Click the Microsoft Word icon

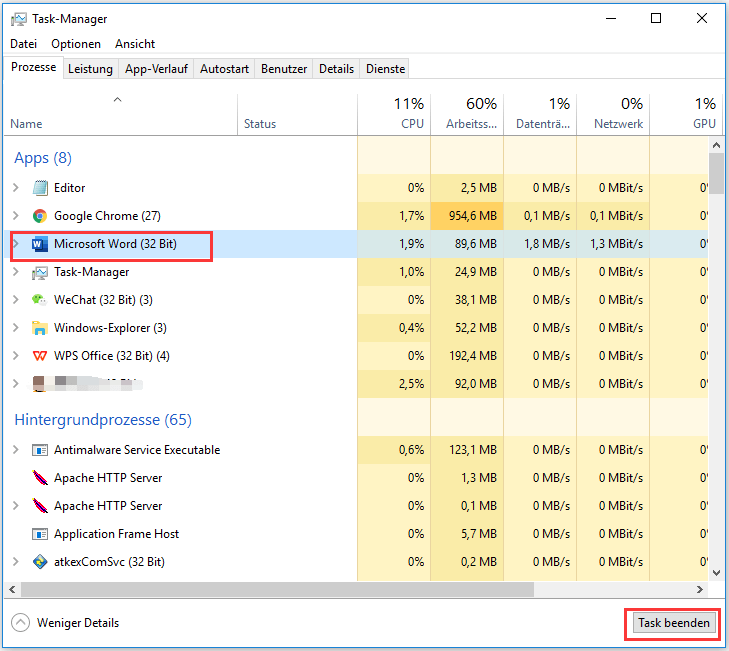pos(40,244)
